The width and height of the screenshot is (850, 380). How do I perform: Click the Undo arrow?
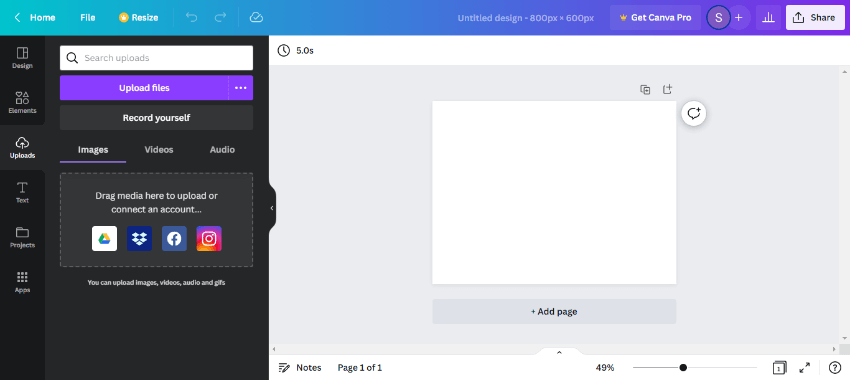(x=191, y=17)
